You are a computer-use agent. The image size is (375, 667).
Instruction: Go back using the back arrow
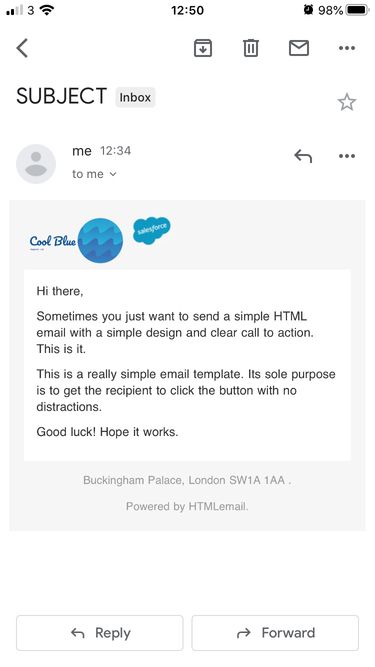click(22, 48)
